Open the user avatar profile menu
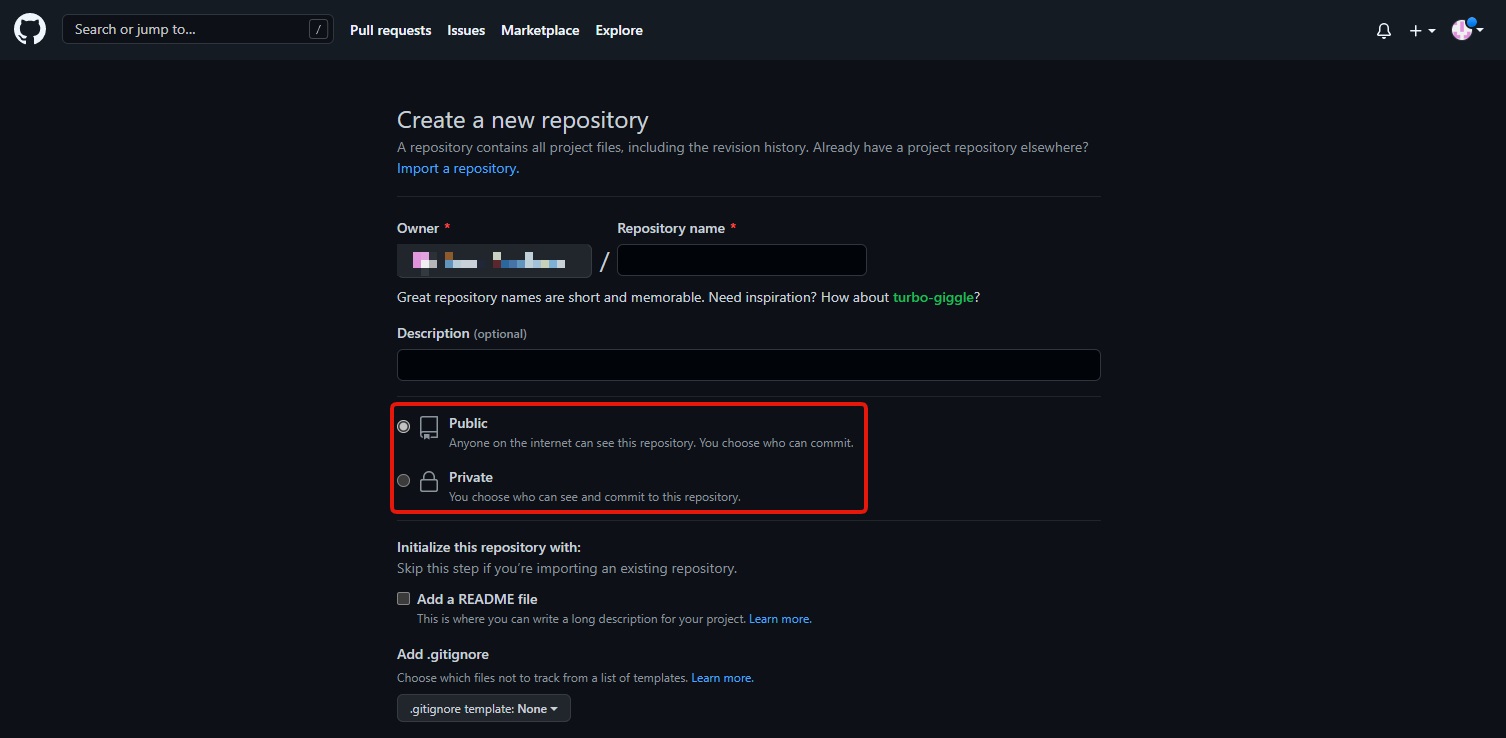 [1466, 31]
